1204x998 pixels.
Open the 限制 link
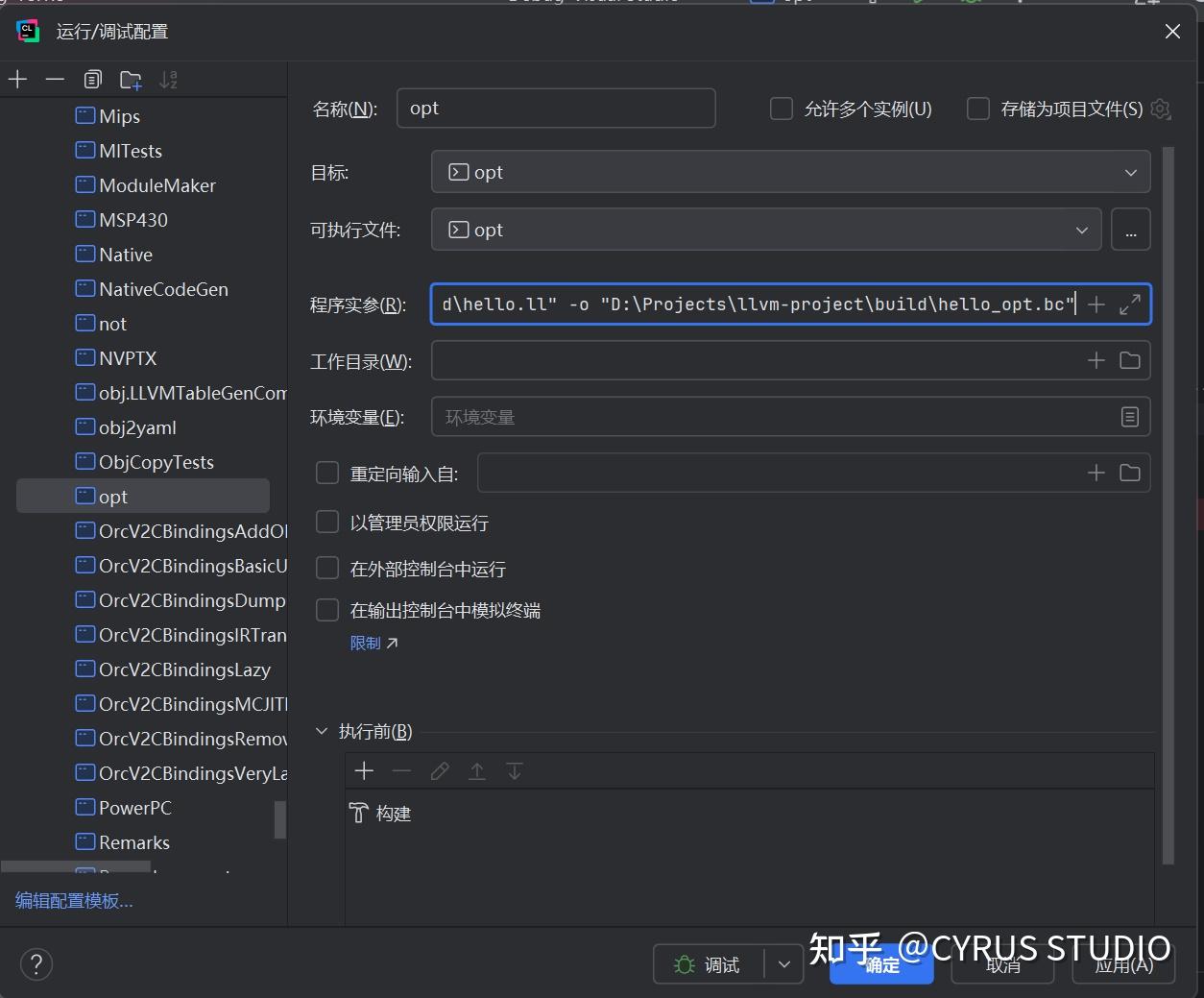point(366,643)
